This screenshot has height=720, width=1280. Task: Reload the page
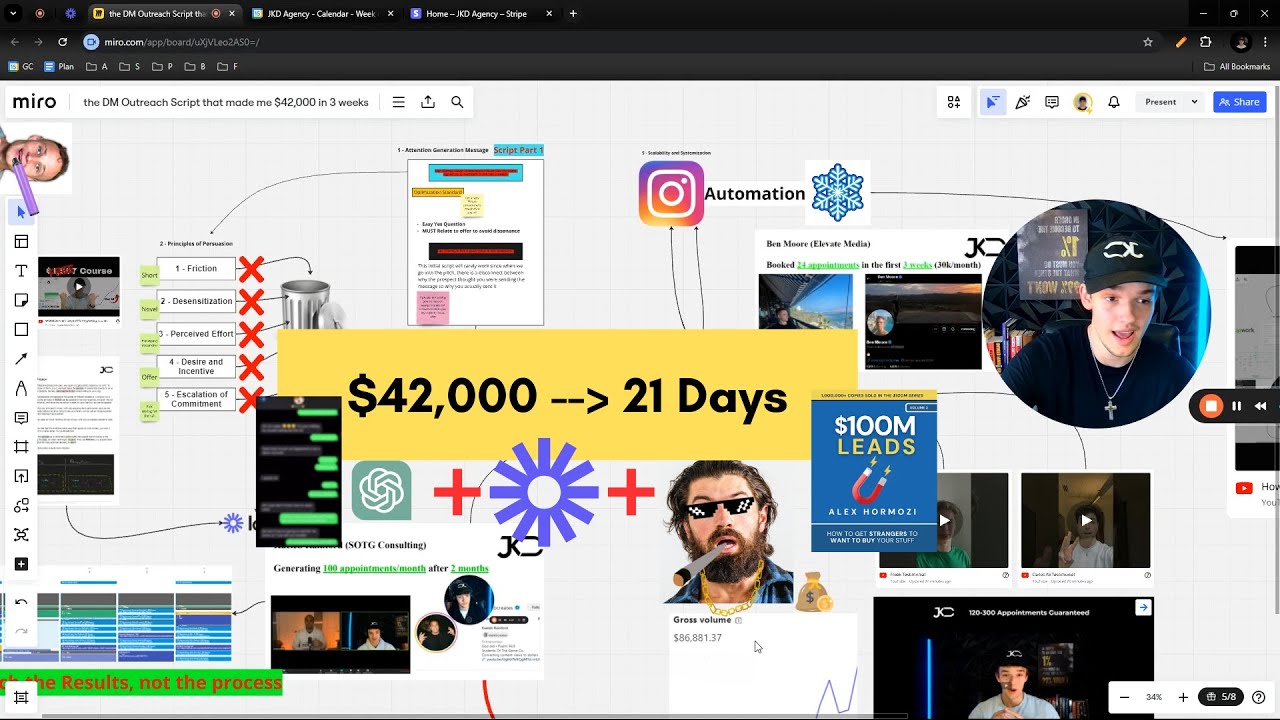point(62,42)
